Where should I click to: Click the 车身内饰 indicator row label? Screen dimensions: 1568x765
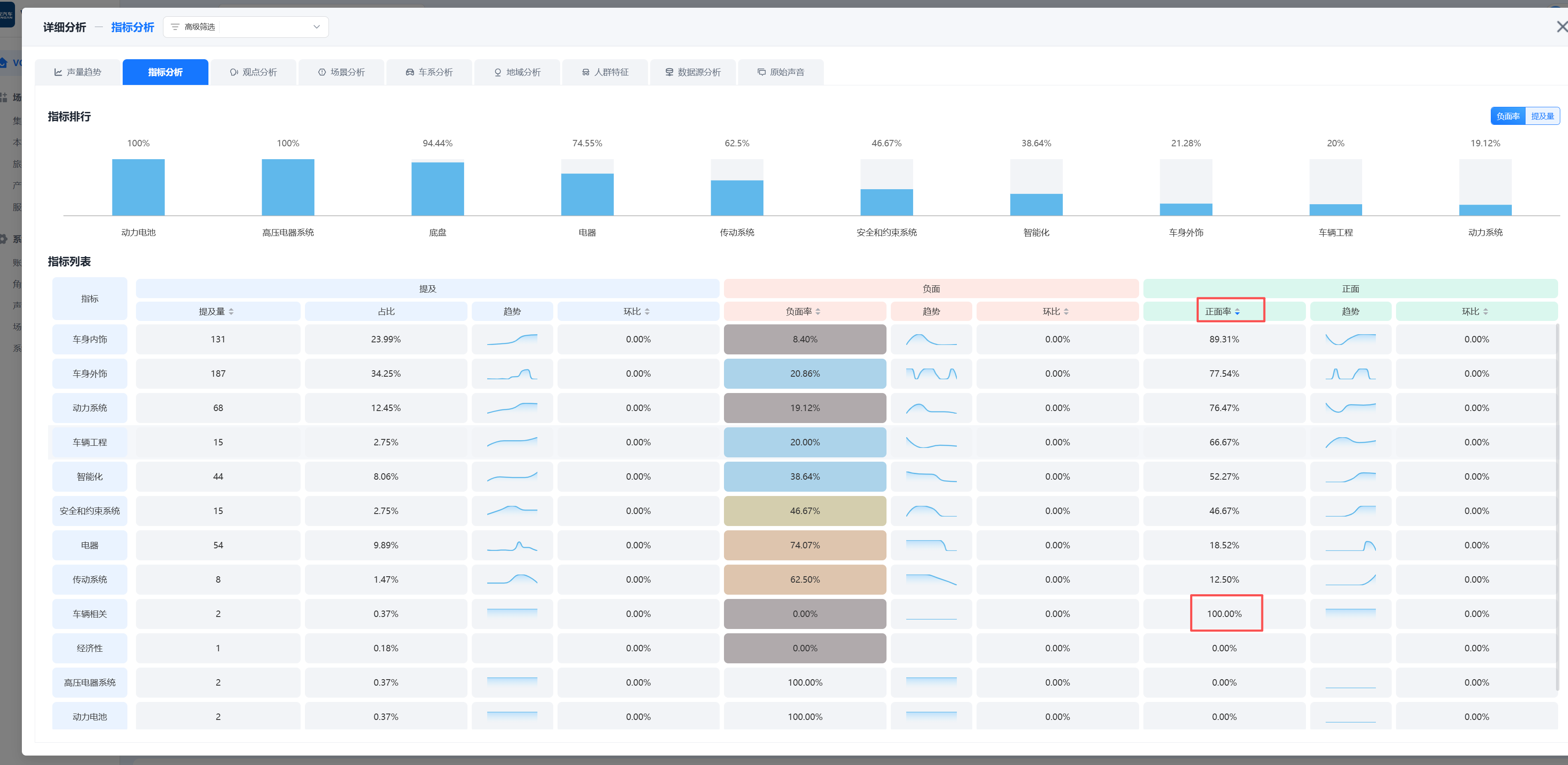point(90,339)
